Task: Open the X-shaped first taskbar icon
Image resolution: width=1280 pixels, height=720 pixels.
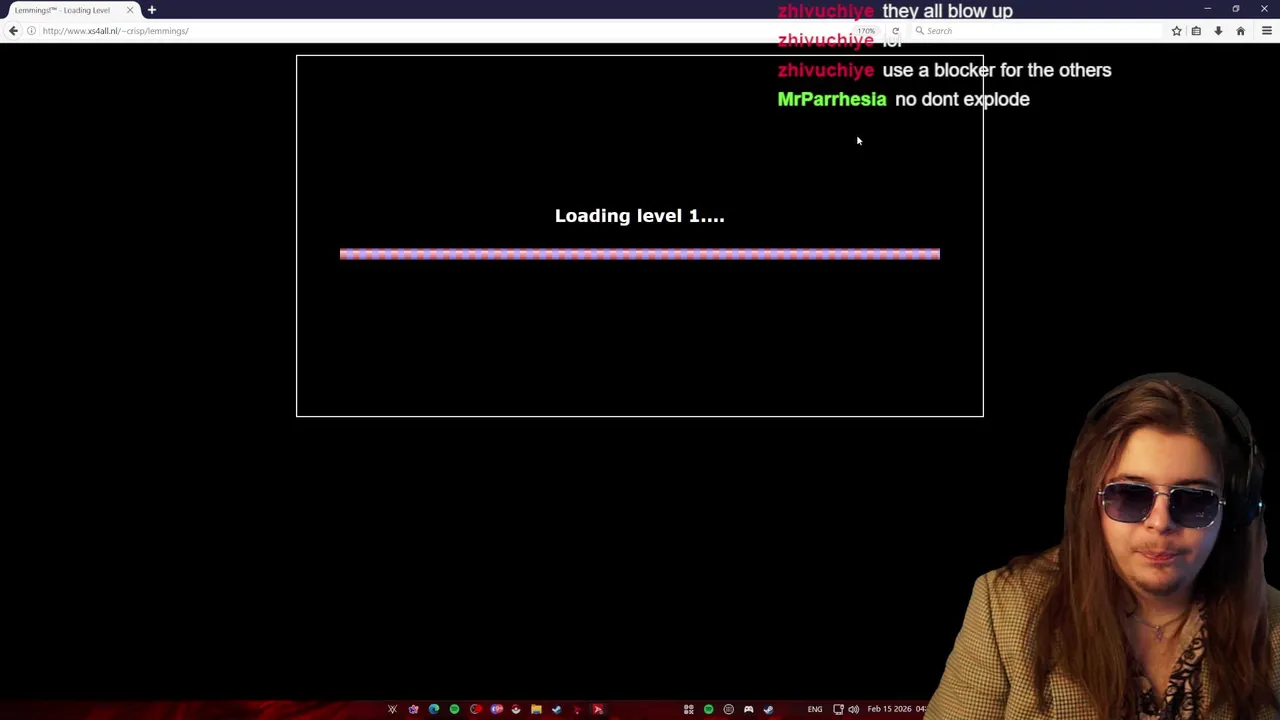Action: click(x=392, y=709)
